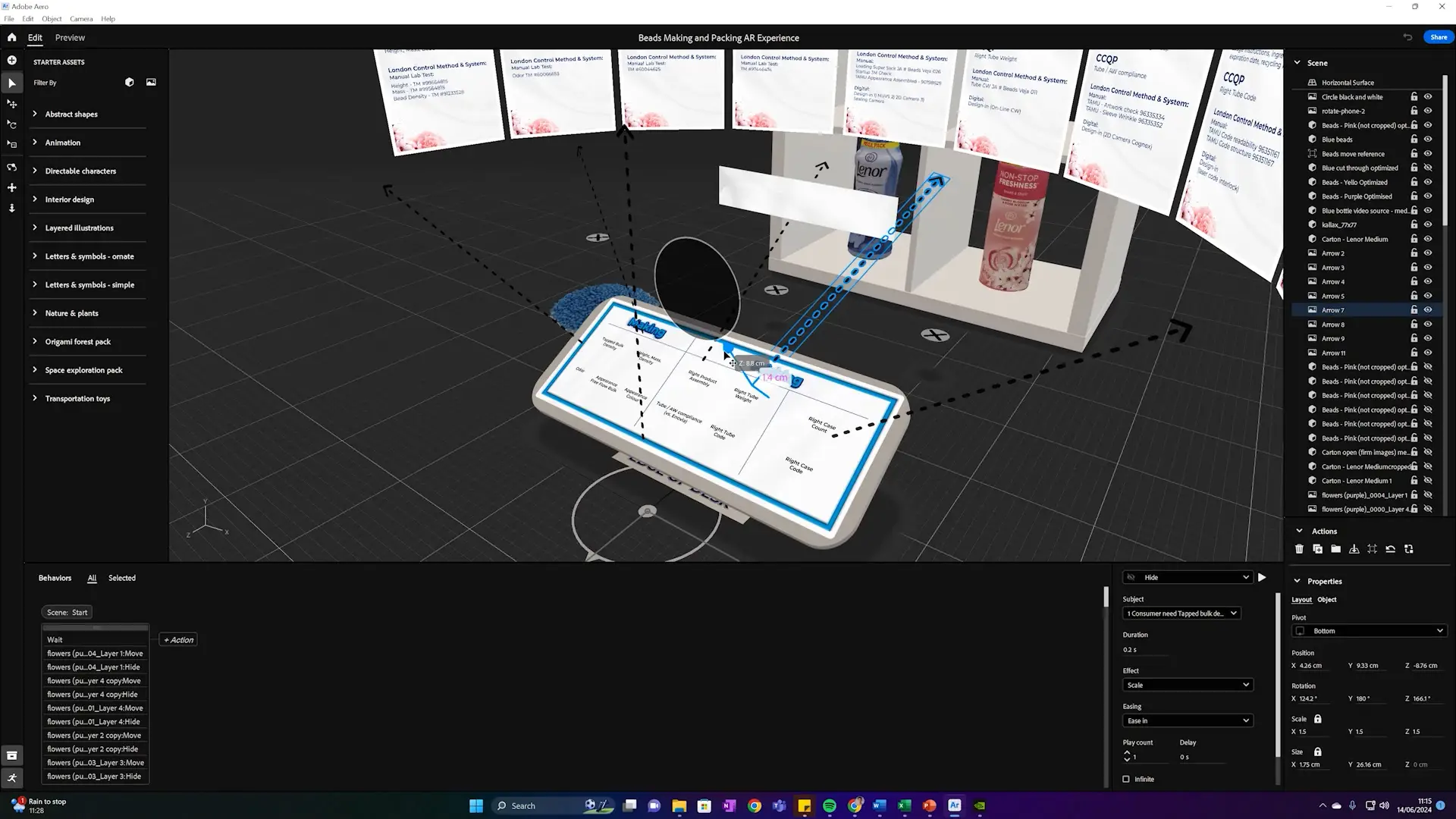Click the Duplicate icon in Actions panel
This screenshot has height=819, width=1456.
1317,549
